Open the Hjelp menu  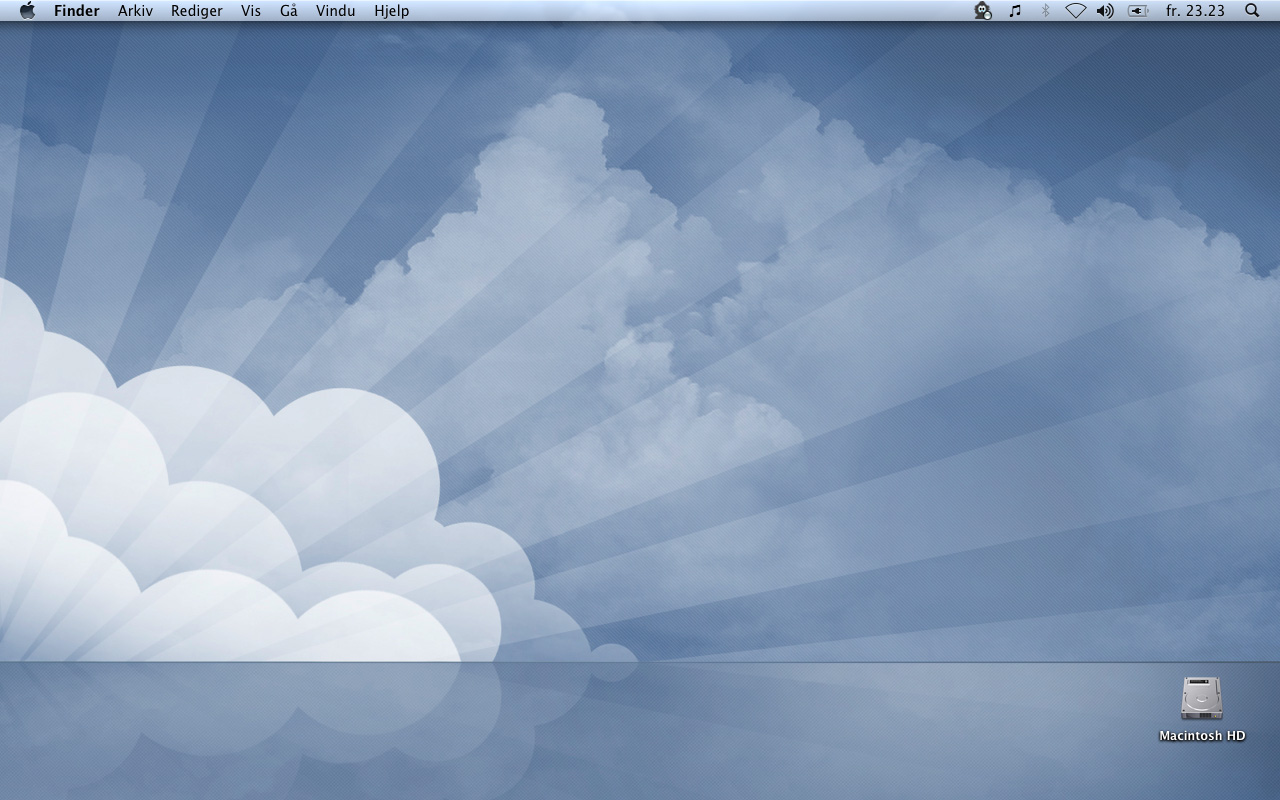point(392,11)
